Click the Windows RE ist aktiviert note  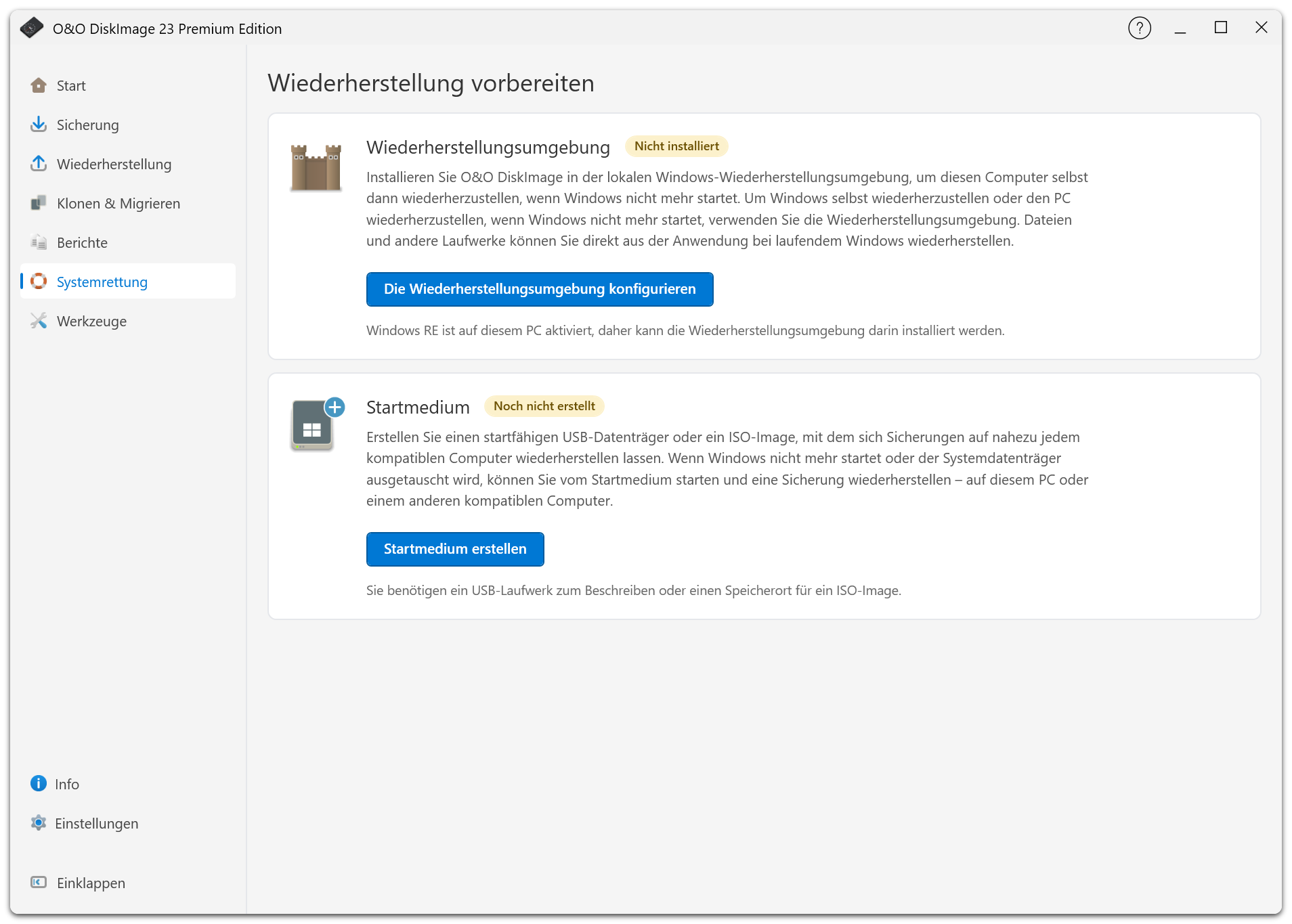pos(685,330)
